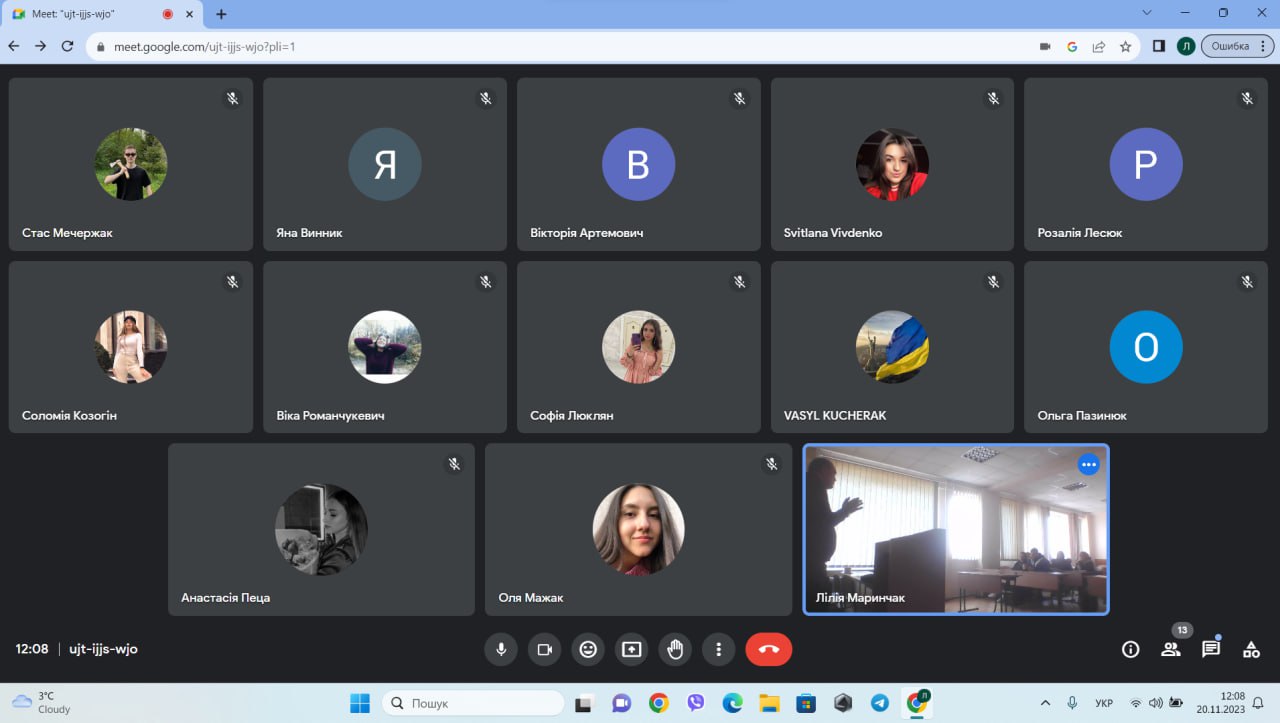Open the meeting details info icon
This screenshot has width=1280, height=723.
pyautogui.click(x=1130, y=649)
